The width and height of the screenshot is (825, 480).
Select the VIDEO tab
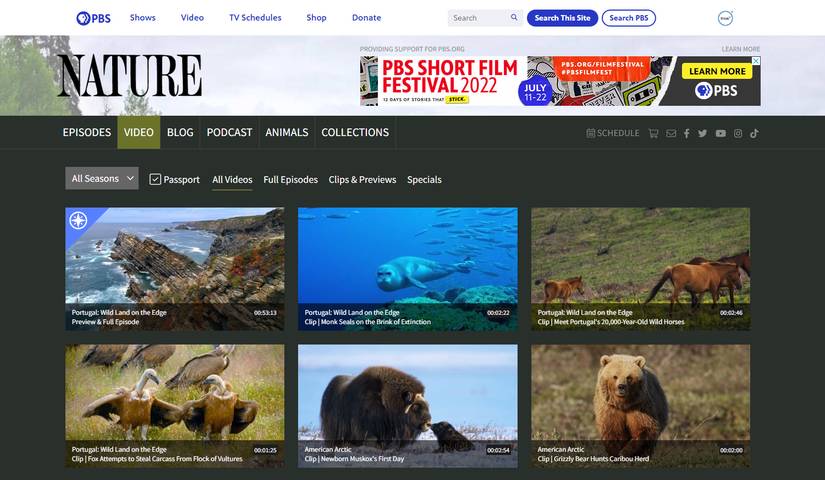pos(139,132)
